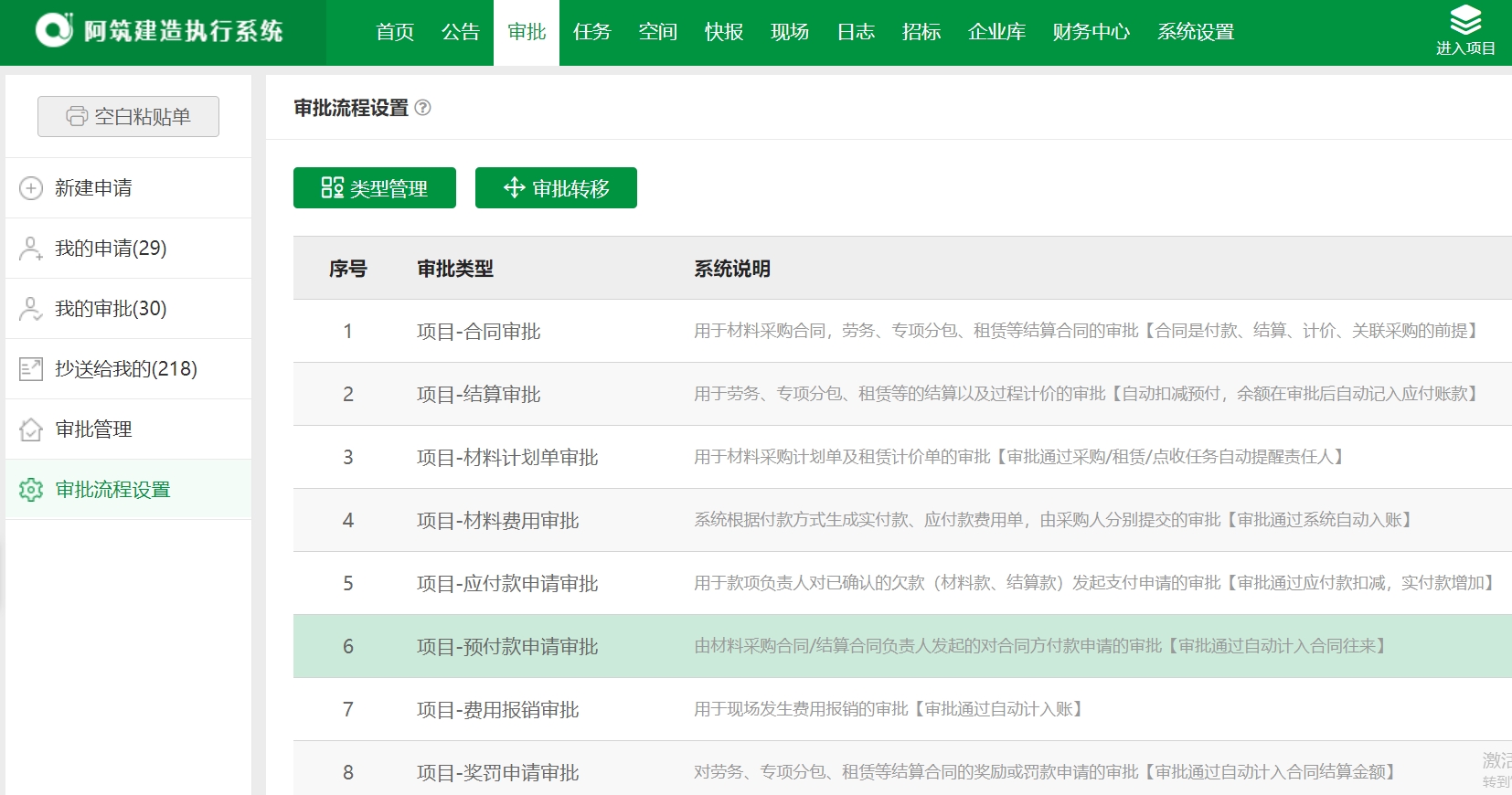Click the 进入项目 layers icon
Screen dimensions: 1512x795
(1465, 20)
